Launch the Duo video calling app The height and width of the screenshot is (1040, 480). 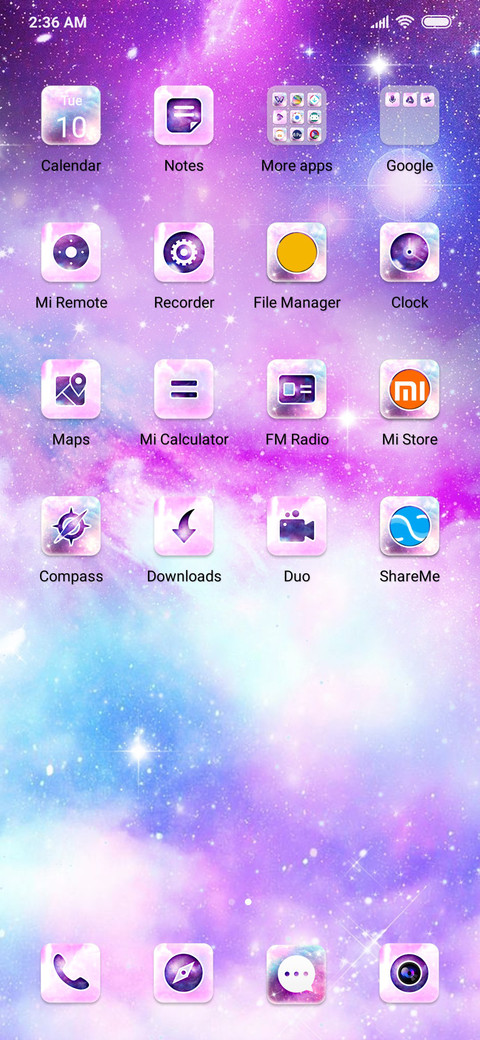[296, 526]
